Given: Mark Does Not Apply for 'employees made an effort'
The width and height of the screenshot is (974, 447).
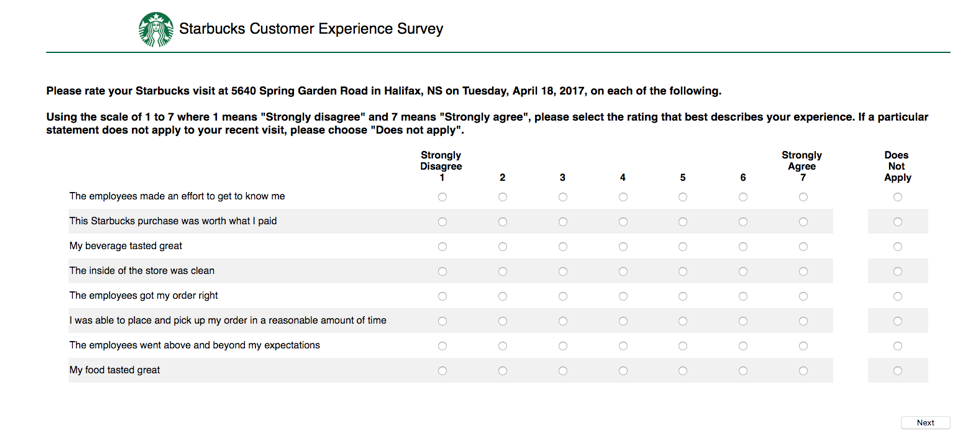Looking at the screenshot, I should pos(898,197).
